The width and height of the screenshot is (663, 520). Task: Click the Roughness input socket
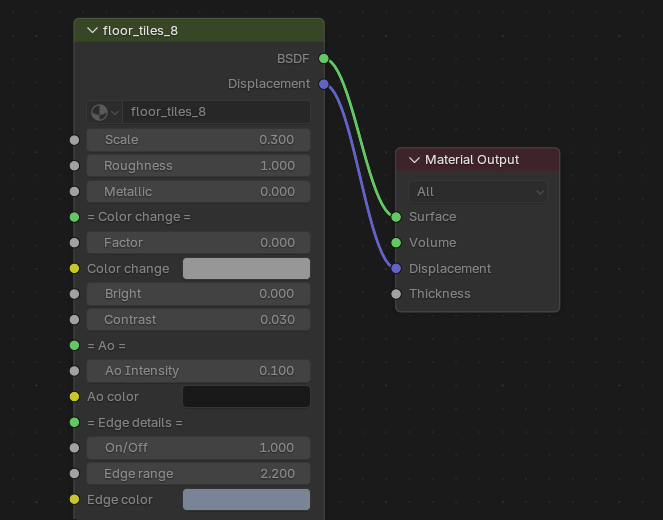pyautogui.click(x=74, y=166)
